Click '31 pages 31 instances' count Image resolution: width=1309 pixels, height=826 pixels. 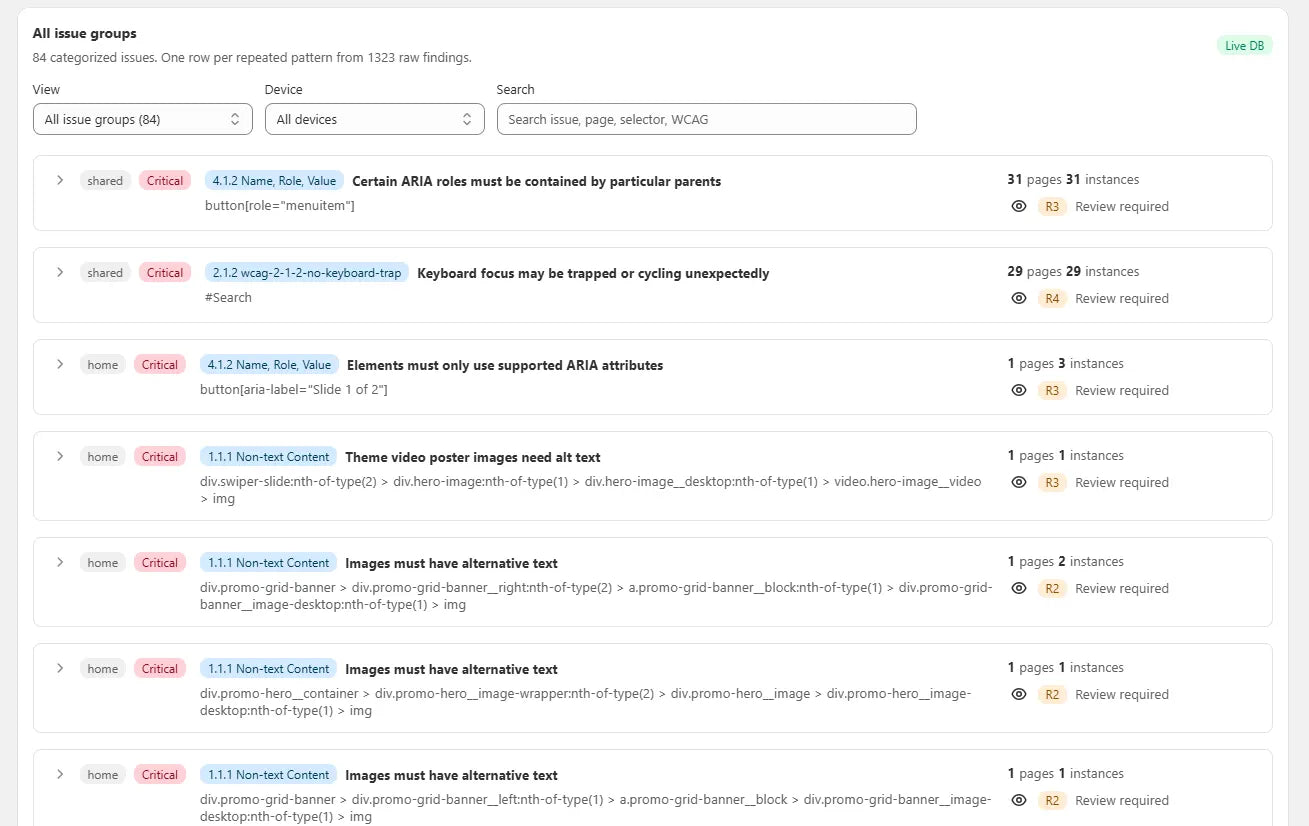pyautogui.click(x=1073, y=180)
